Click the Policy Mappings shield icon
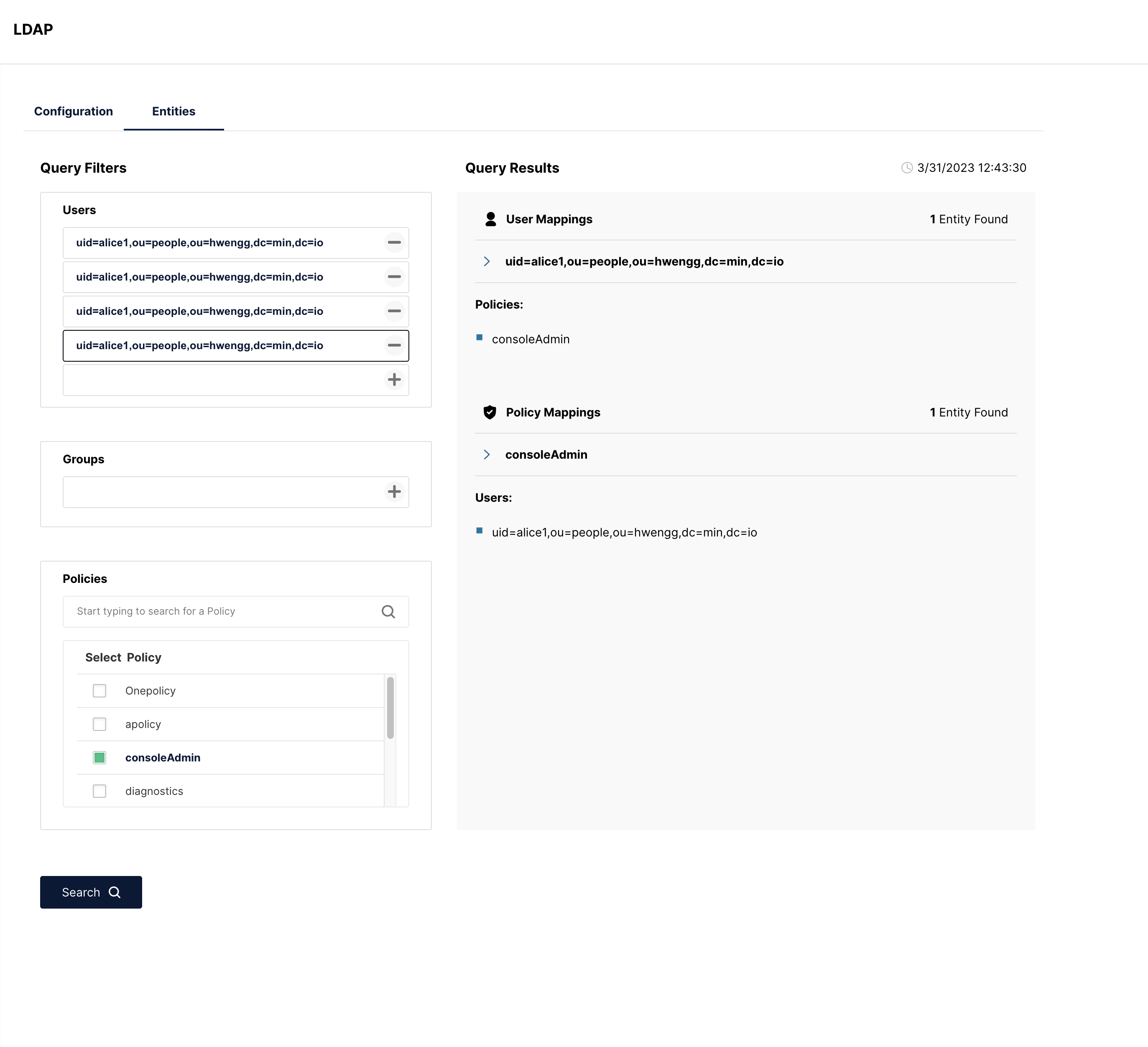This screenshot has width=1148, height=1047. 490,412
